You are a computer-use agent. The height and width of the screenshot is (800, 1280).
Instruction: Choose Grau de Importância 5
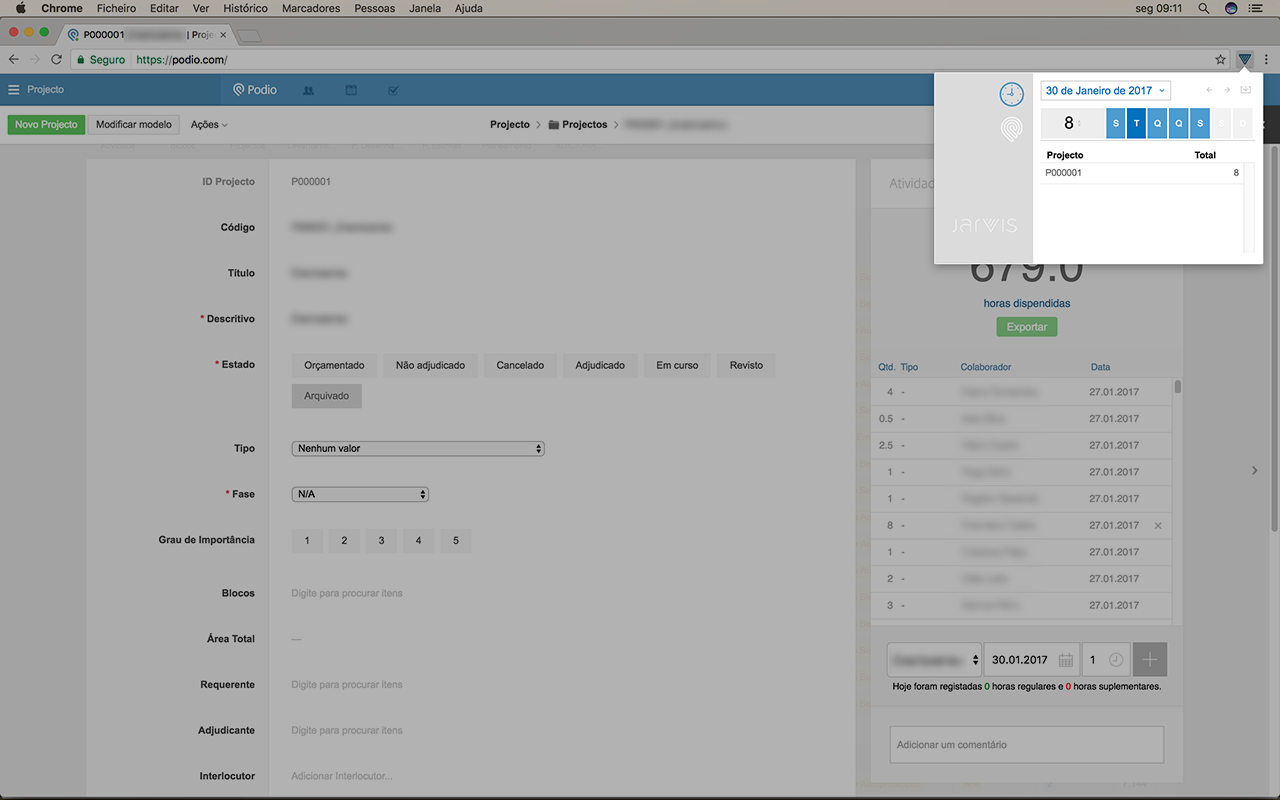click(x=456, y=541)
